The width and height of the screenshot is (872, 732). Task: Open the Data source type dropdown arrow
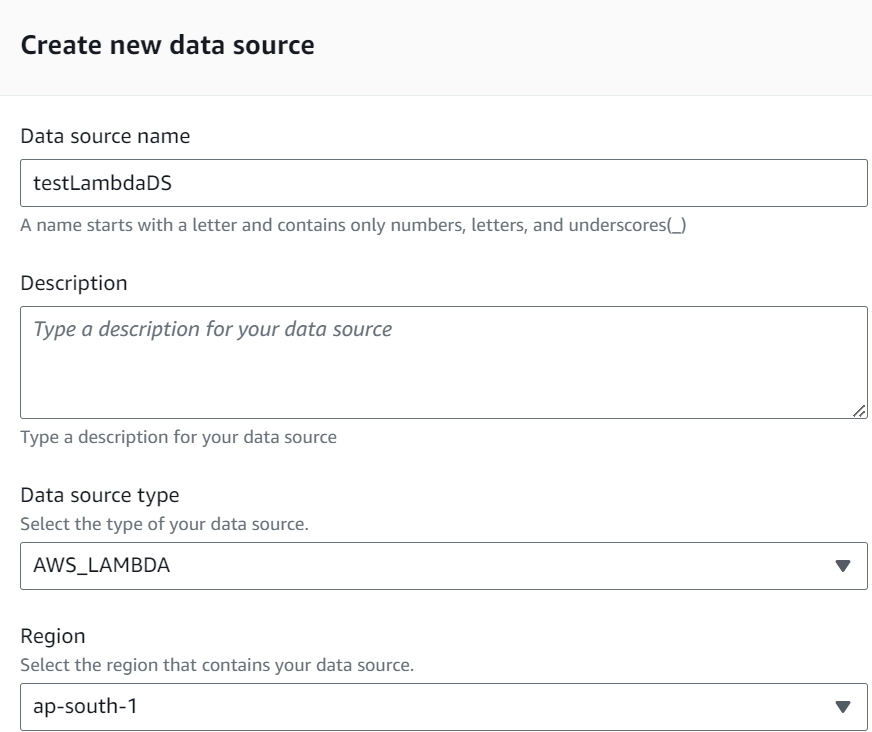pyautogui.click(x=843, y=566)
